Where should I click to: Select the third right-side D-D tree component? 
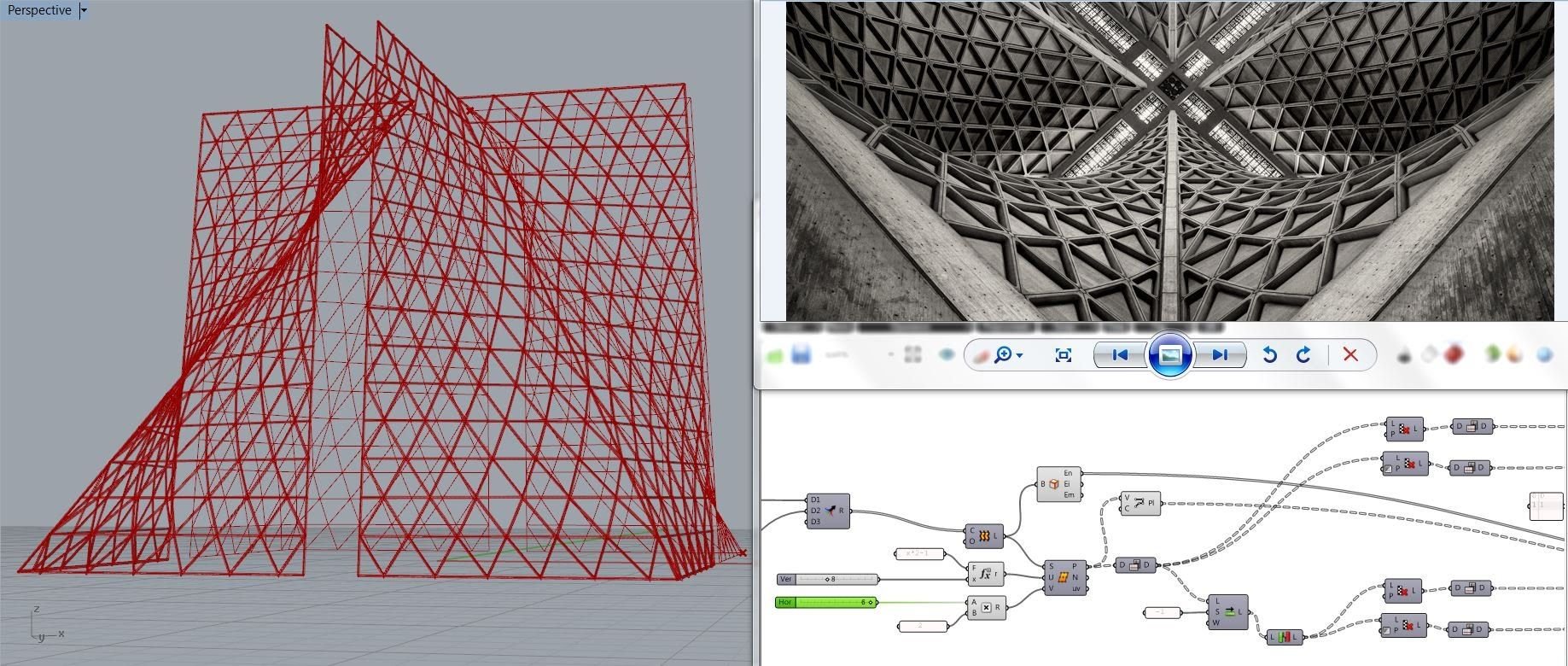[1472, 588]
